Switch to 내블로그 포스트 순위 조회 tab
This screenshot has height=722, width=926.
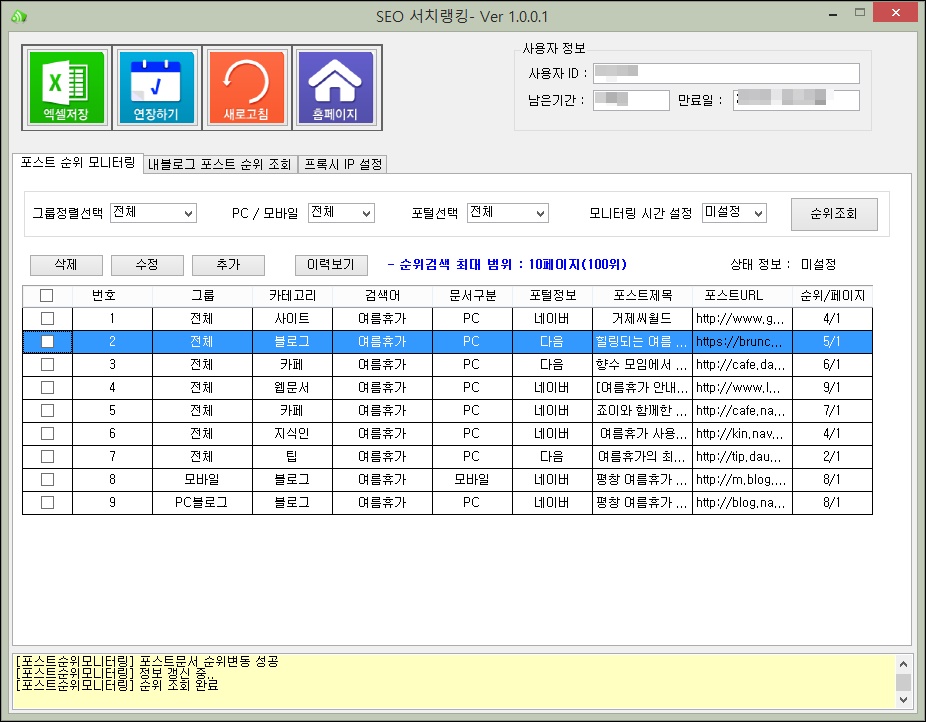point(220,165)
